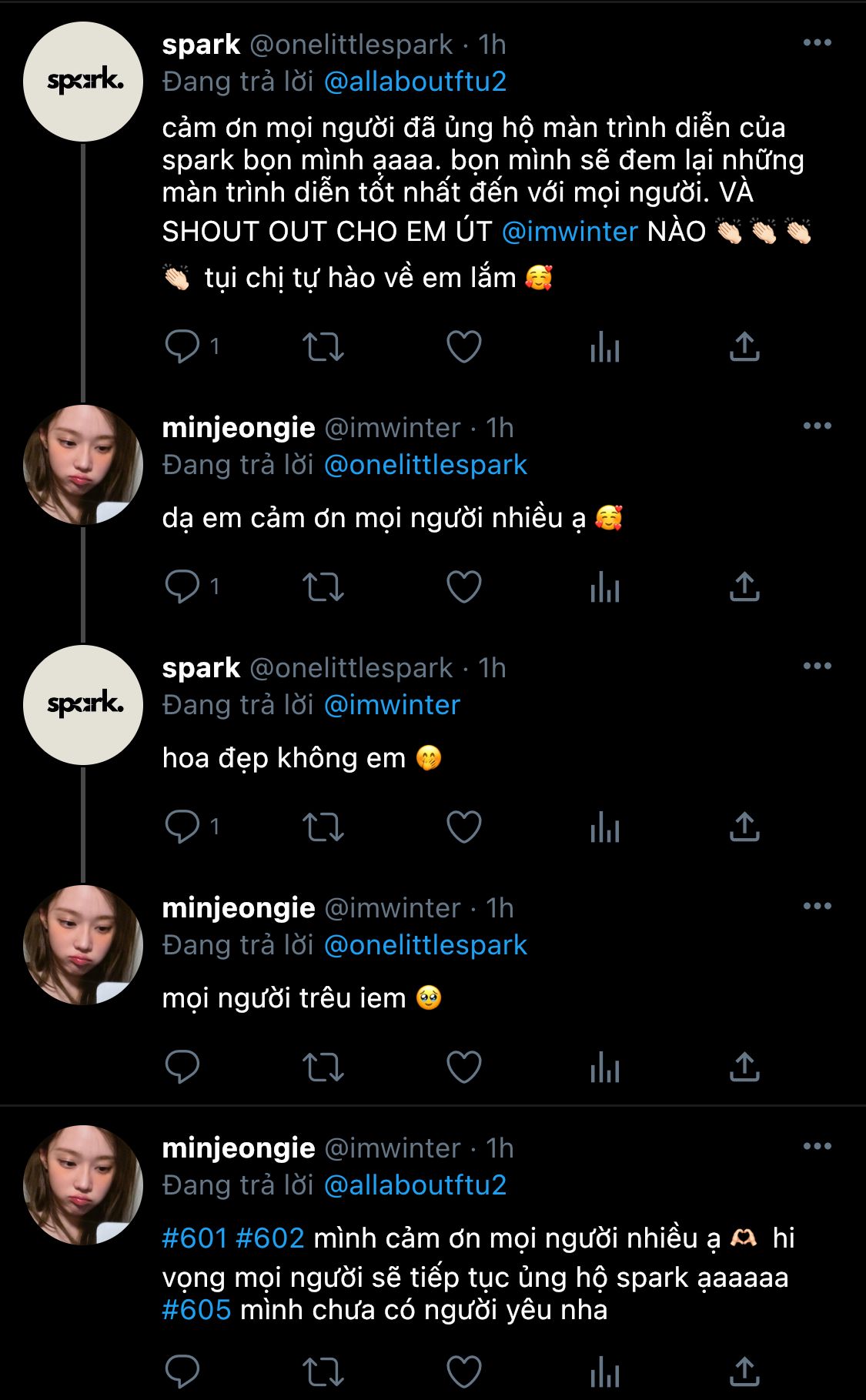The width and height of the screenshot is (866, 1400).
Task: Like spark's first shout-out tweet
Action: tap(464, 346)
